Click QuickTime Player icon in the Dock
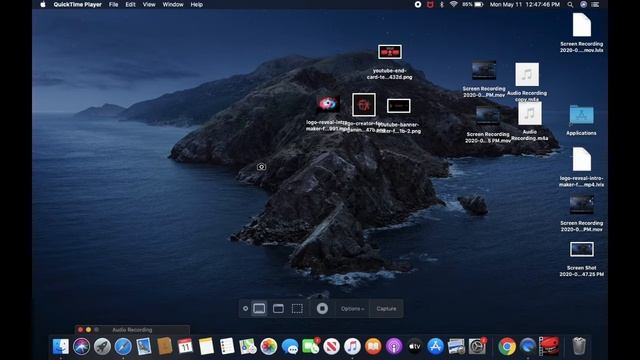This screenshot has width=640, height=360. 528,347
